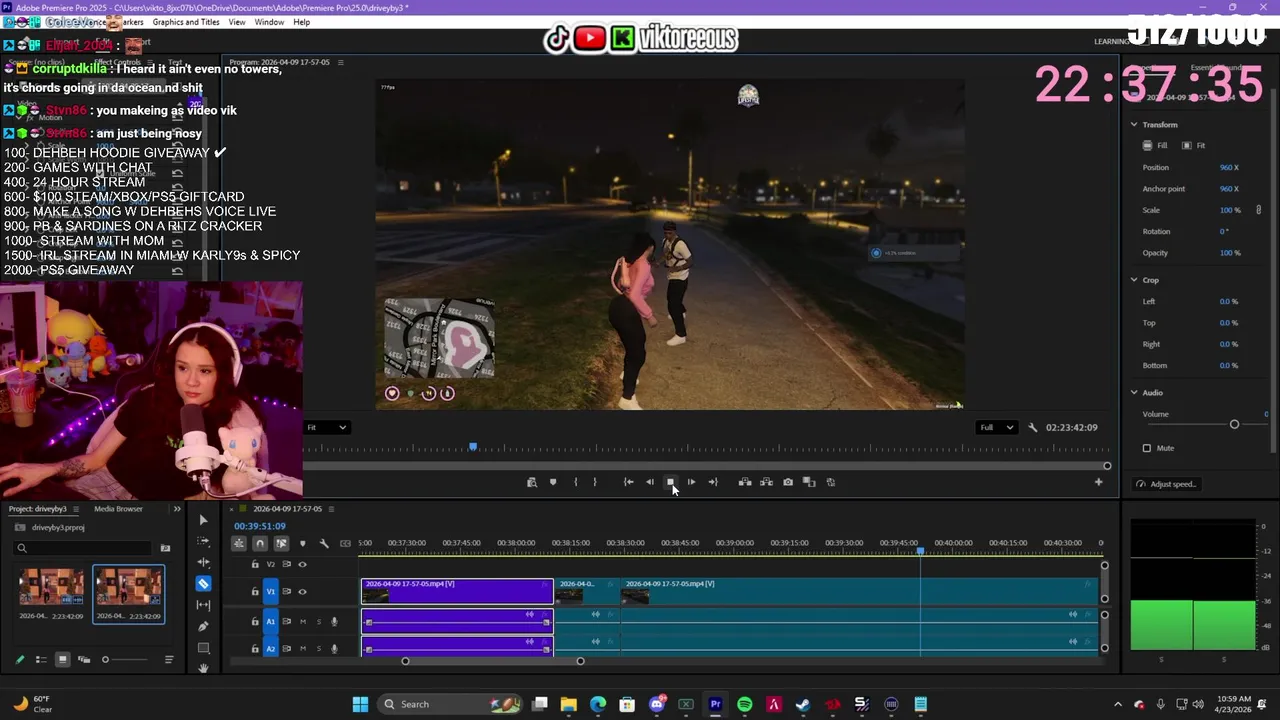This screenshot has width=1280, height=720.
Task: Open the sequence tab panel menu
Action: [331, 509]
